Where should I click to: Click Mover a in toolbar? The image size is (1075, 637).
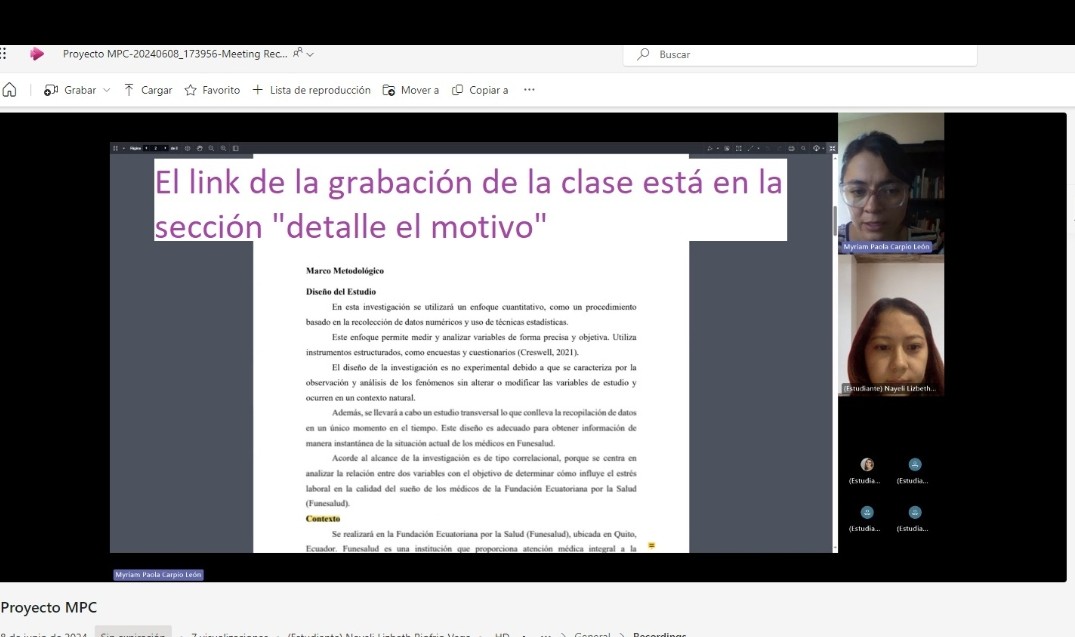coord(411,90)
